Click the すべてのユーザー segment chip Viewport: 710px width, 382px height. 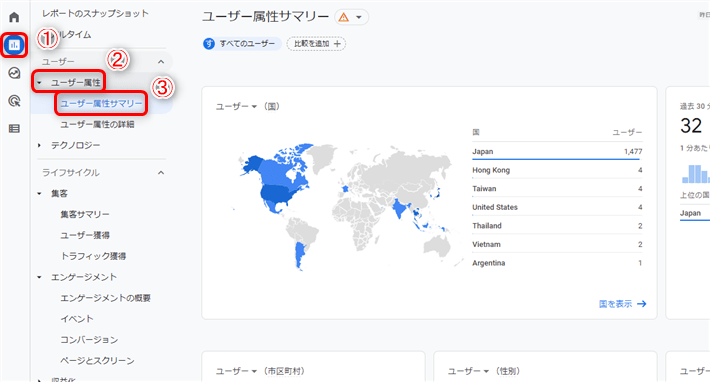point(242,43)
